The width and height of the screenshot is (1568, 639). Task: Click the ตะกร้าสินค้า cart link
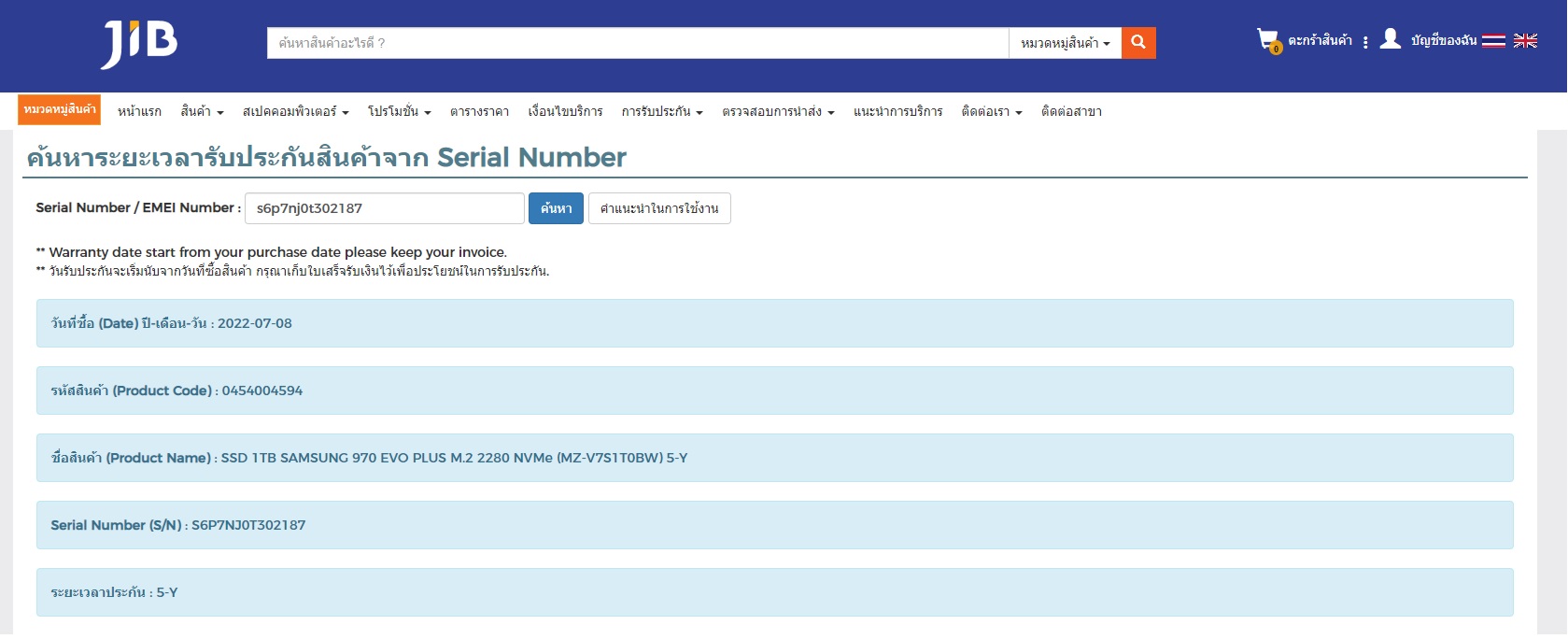click(x=1320, y=40)
